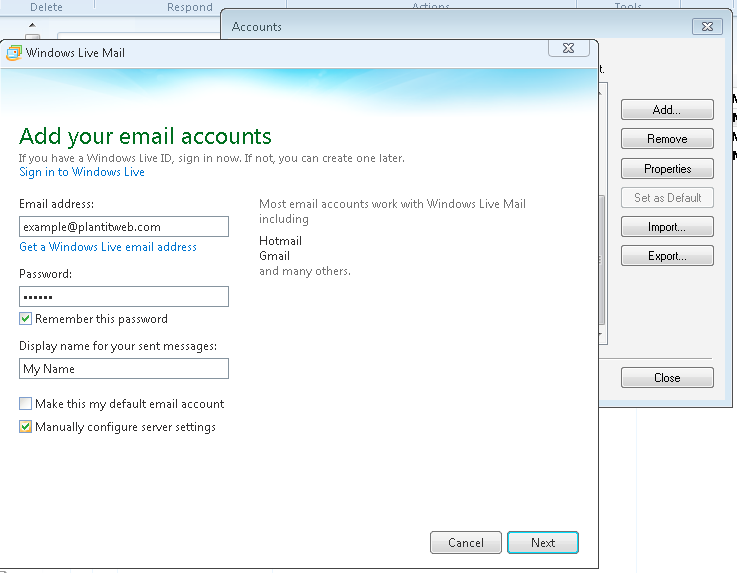Enable Make this my default email account

tap(25, 403)
